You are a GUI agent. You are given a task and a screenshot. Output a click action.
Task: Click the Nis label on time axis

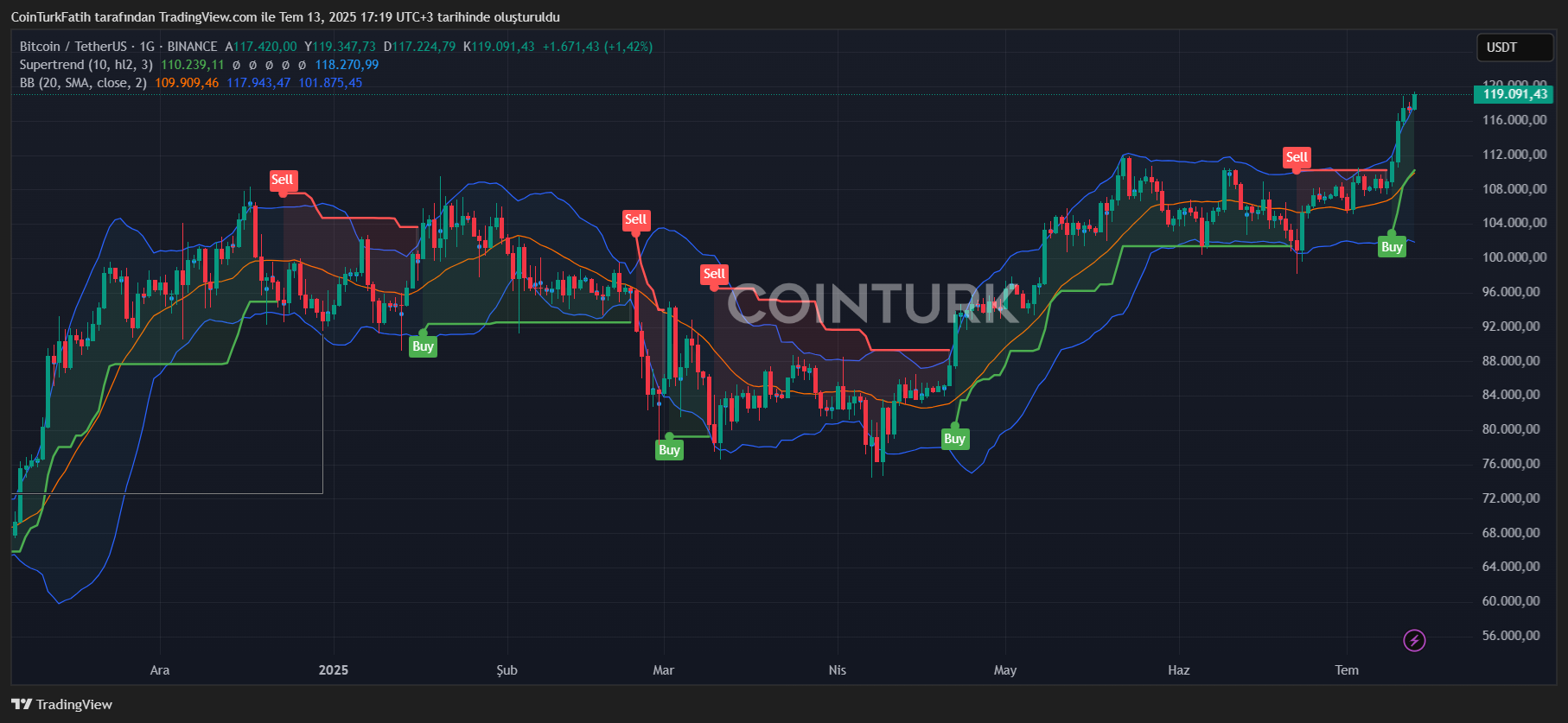(838, 670)
